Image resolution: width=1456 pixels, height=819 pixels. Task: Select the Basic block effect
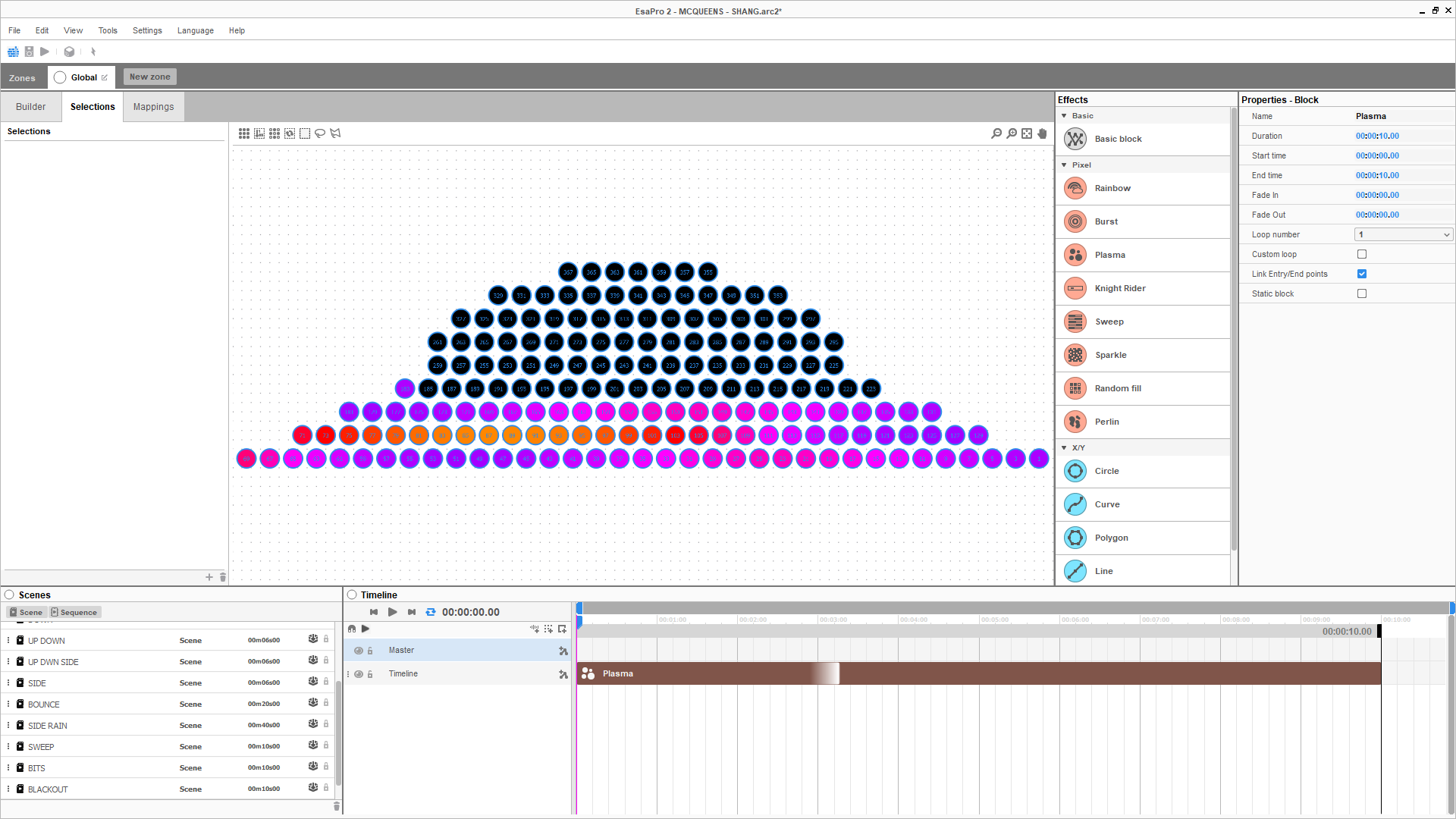click(1142, 140)
